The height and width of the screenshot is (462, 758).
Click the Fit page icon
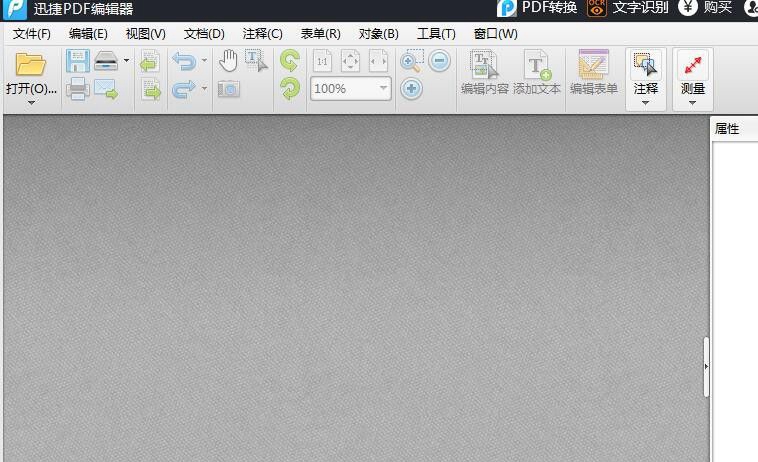pyautogui.click(x=350, y=61)
